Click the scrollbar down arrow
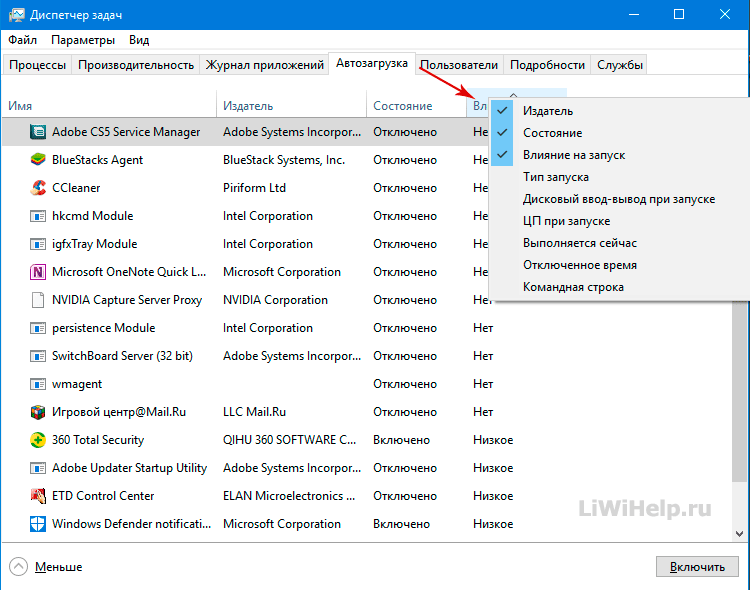The image size is (750, 590). point(739,534)
